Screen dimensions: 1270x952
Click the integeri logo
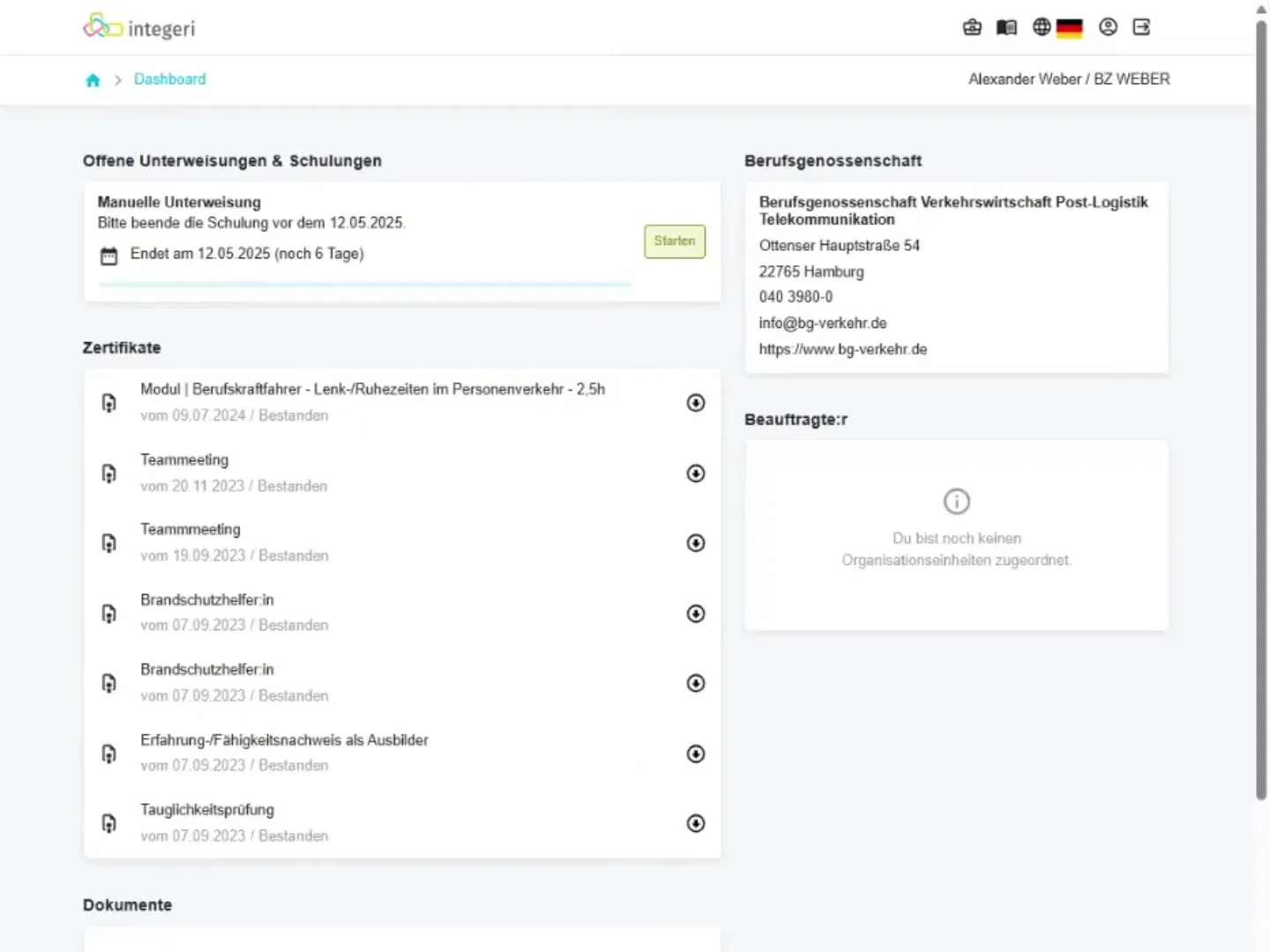click(x=138, y=26)
